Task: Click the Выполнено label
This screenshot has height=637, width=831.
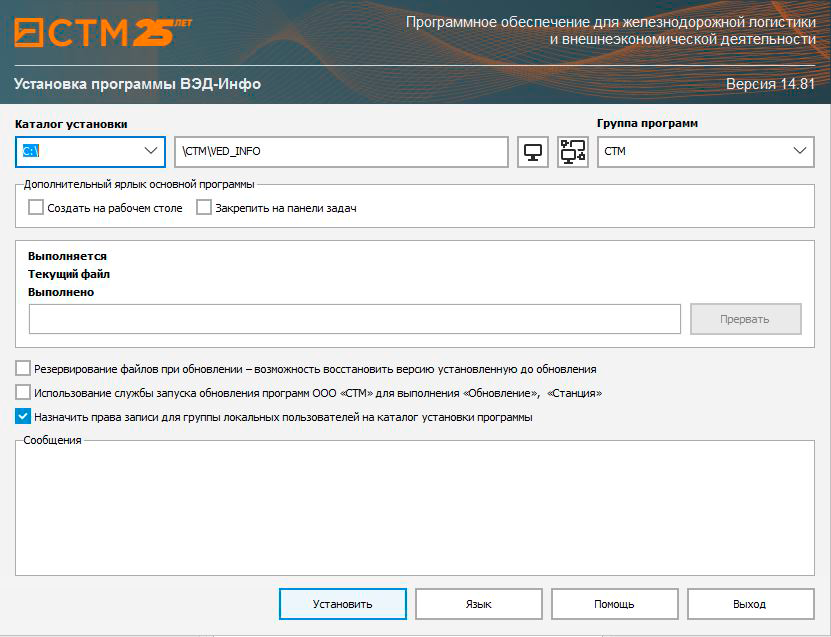Action: [x=61, y=292]
